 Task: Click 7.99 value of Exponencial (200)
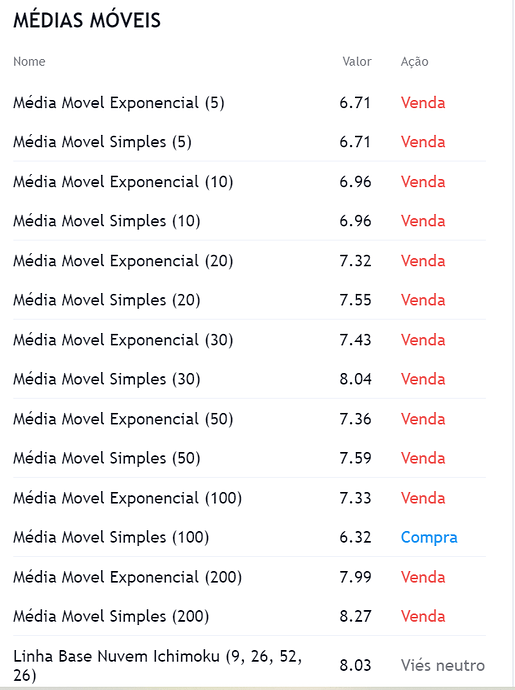click(355, 577)
